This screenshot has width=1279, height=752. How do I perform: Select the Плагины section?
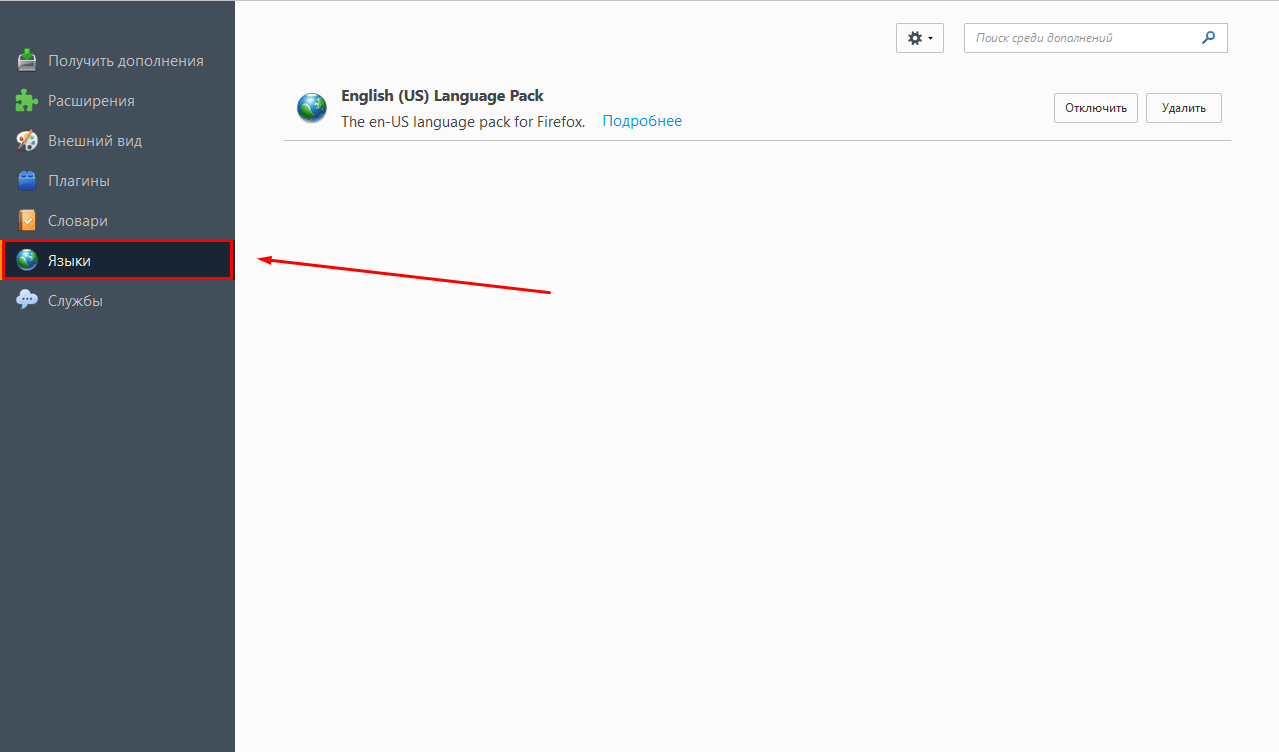(117, 180)
